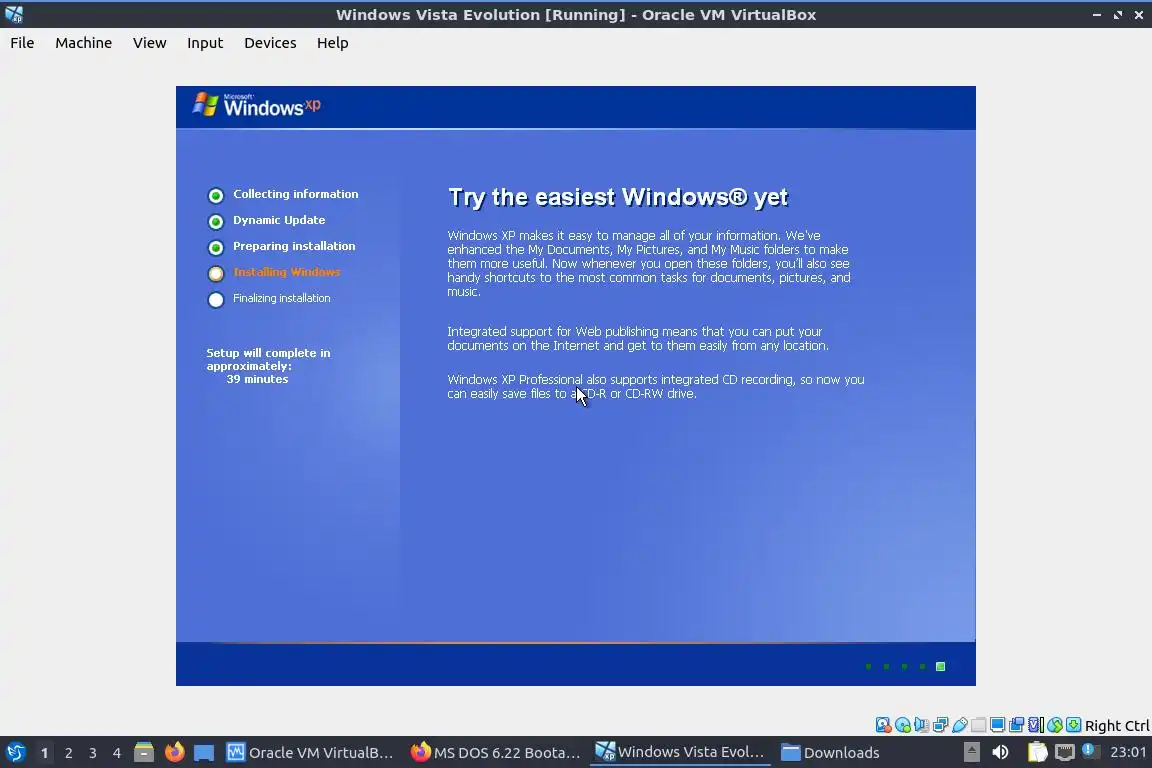Switch to the Downloads folder taskbar entry
This screenshot has height=768, width=1152.
831,752
